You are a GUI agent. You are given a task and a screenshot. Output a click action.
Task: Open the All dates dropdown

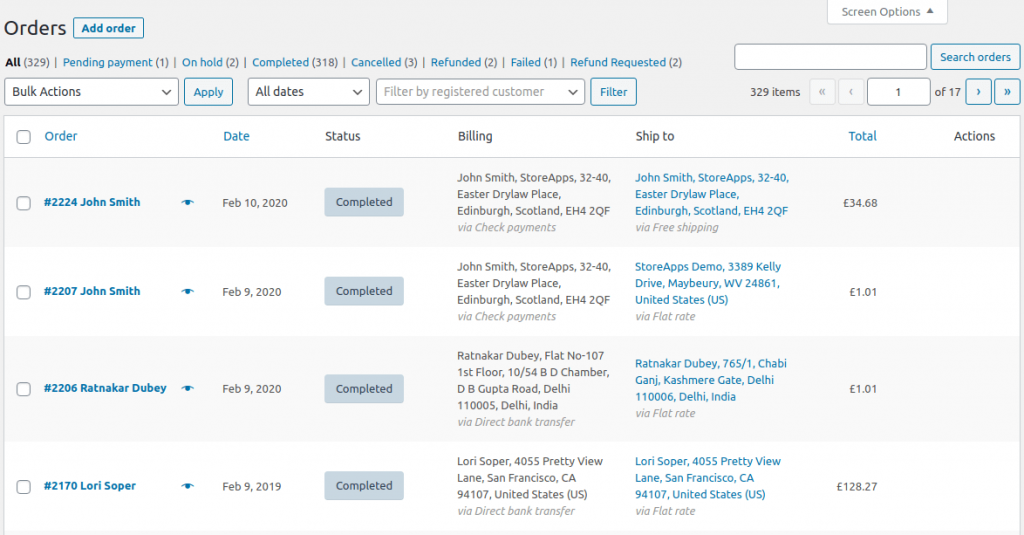pos(308,92)
